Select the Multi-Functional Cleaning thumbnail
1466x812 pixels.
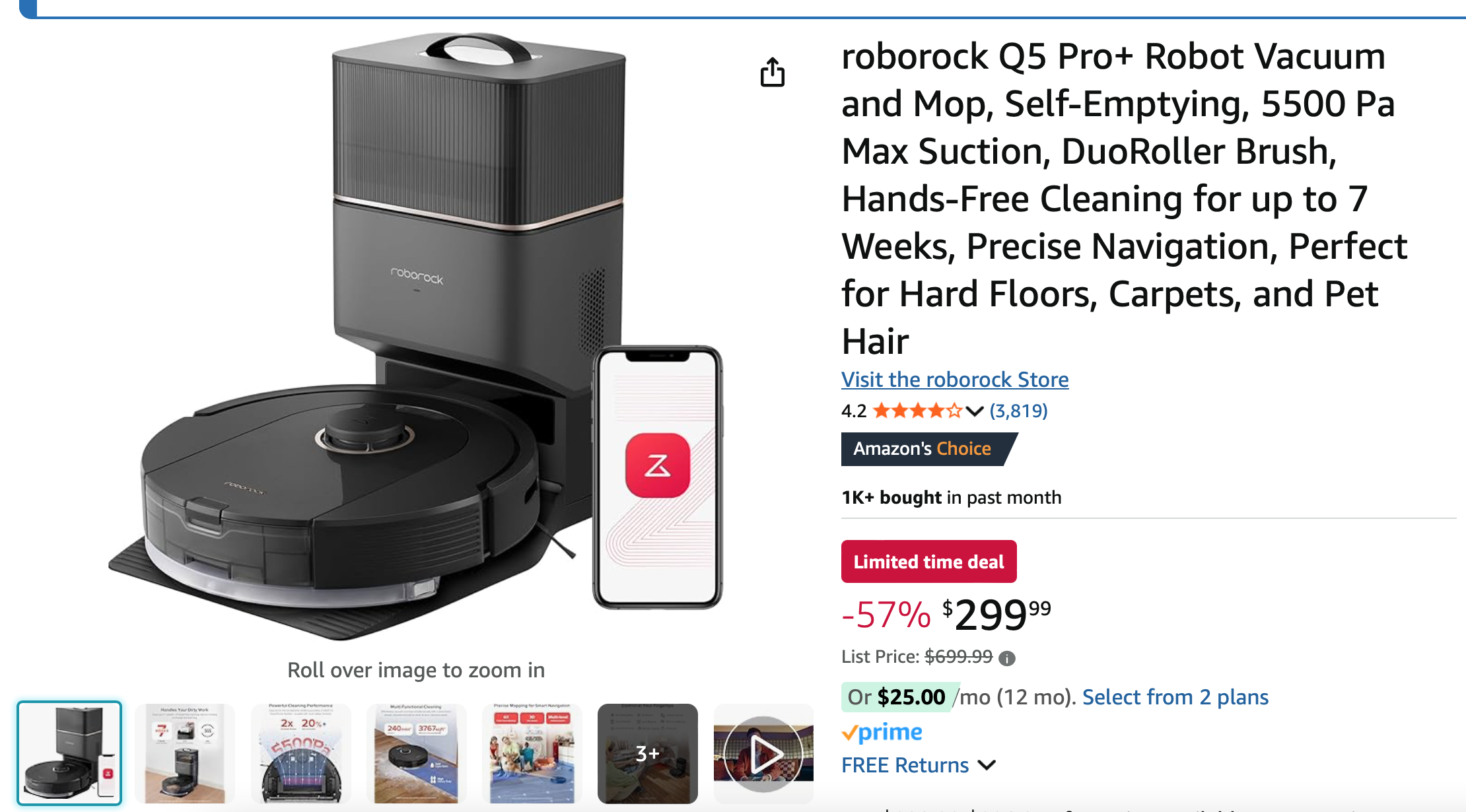pyautogui.click(x=417, y=753)
